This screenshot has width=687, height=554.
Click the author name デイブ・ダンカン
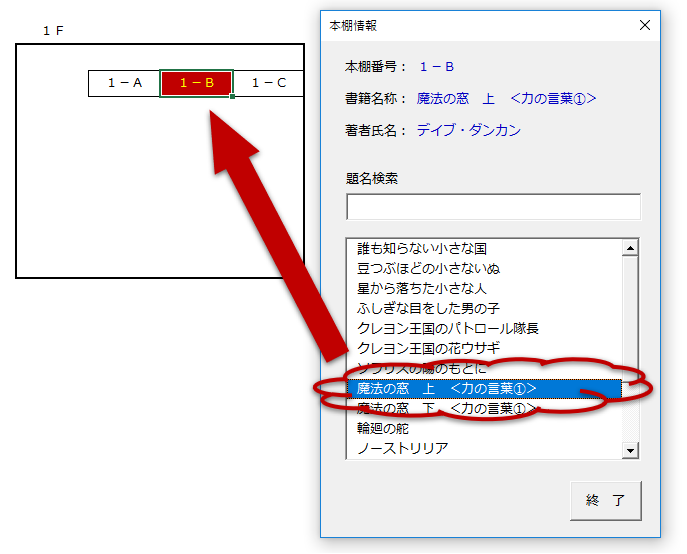point(468,130)
